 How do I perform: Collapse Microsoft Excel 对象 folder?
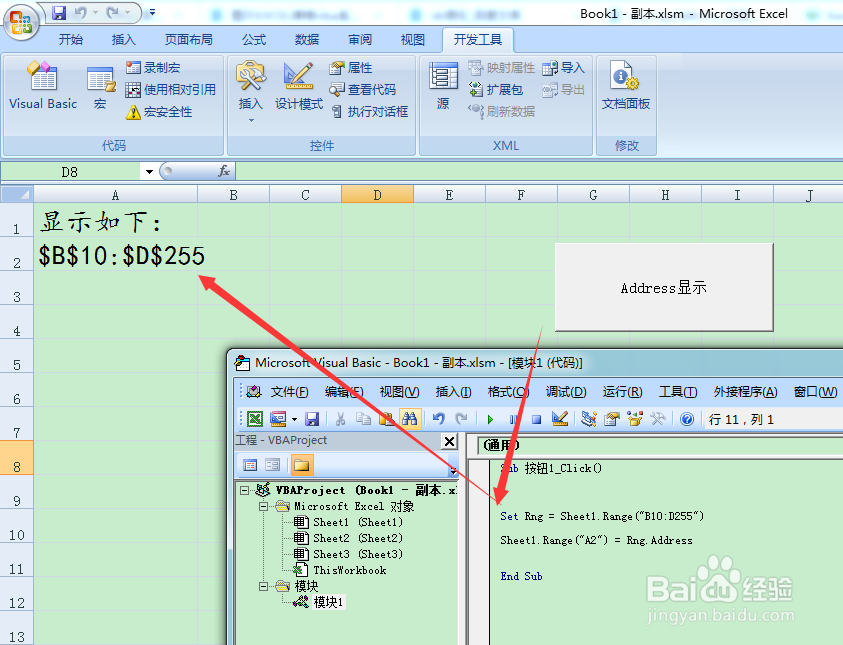(x=263, y=506)
